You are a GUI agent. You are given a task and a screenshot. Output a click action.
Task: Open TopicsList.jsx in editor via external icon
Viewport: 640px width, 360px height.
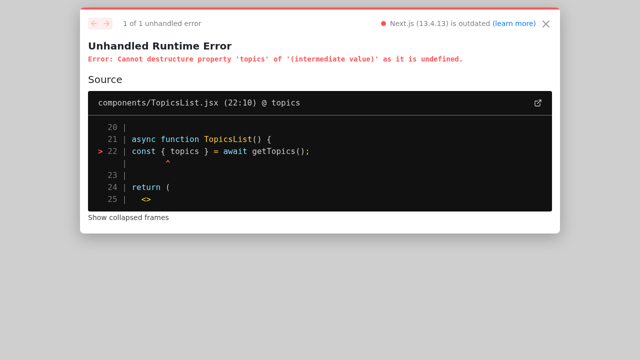pos(538,103)
